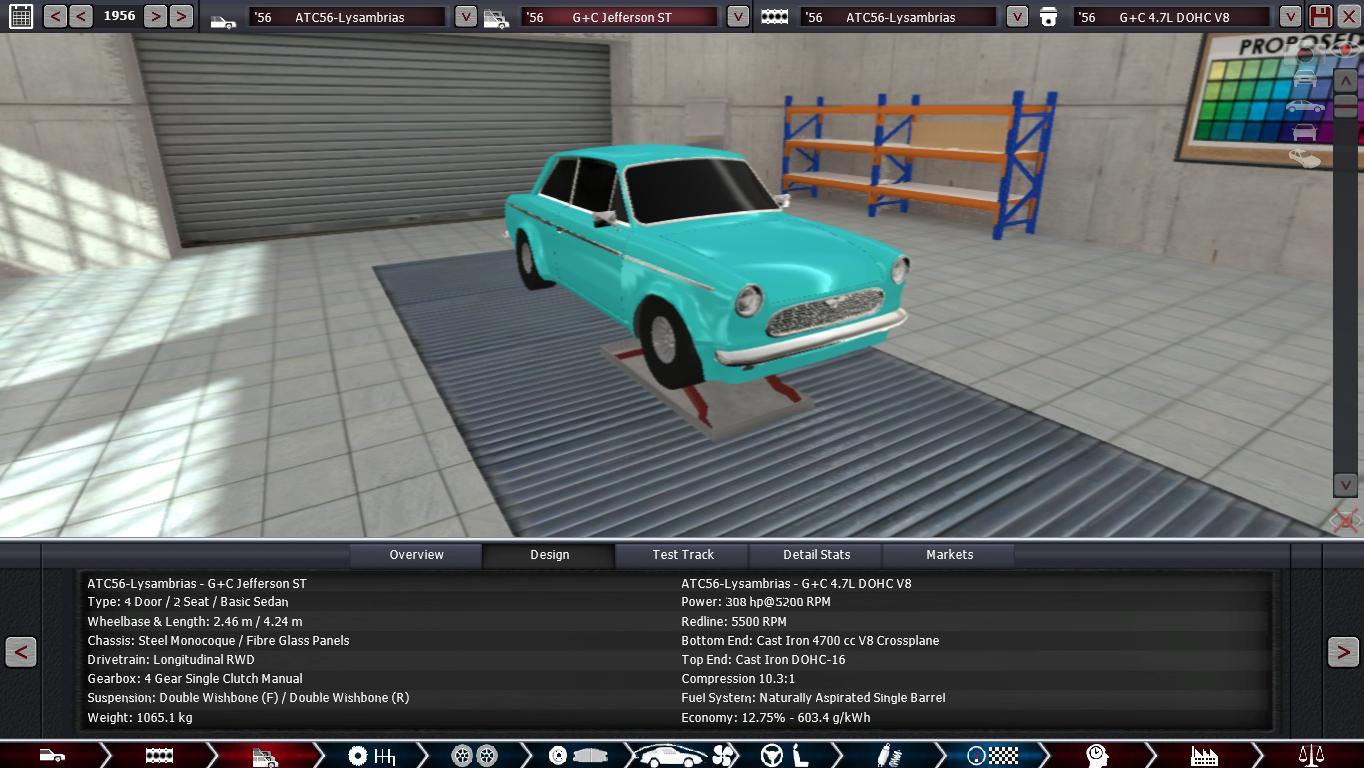Image resolution: width=1364 pixels, height=768 pixels.
Task: Open the factory section icon
Action: point(1204,755)
